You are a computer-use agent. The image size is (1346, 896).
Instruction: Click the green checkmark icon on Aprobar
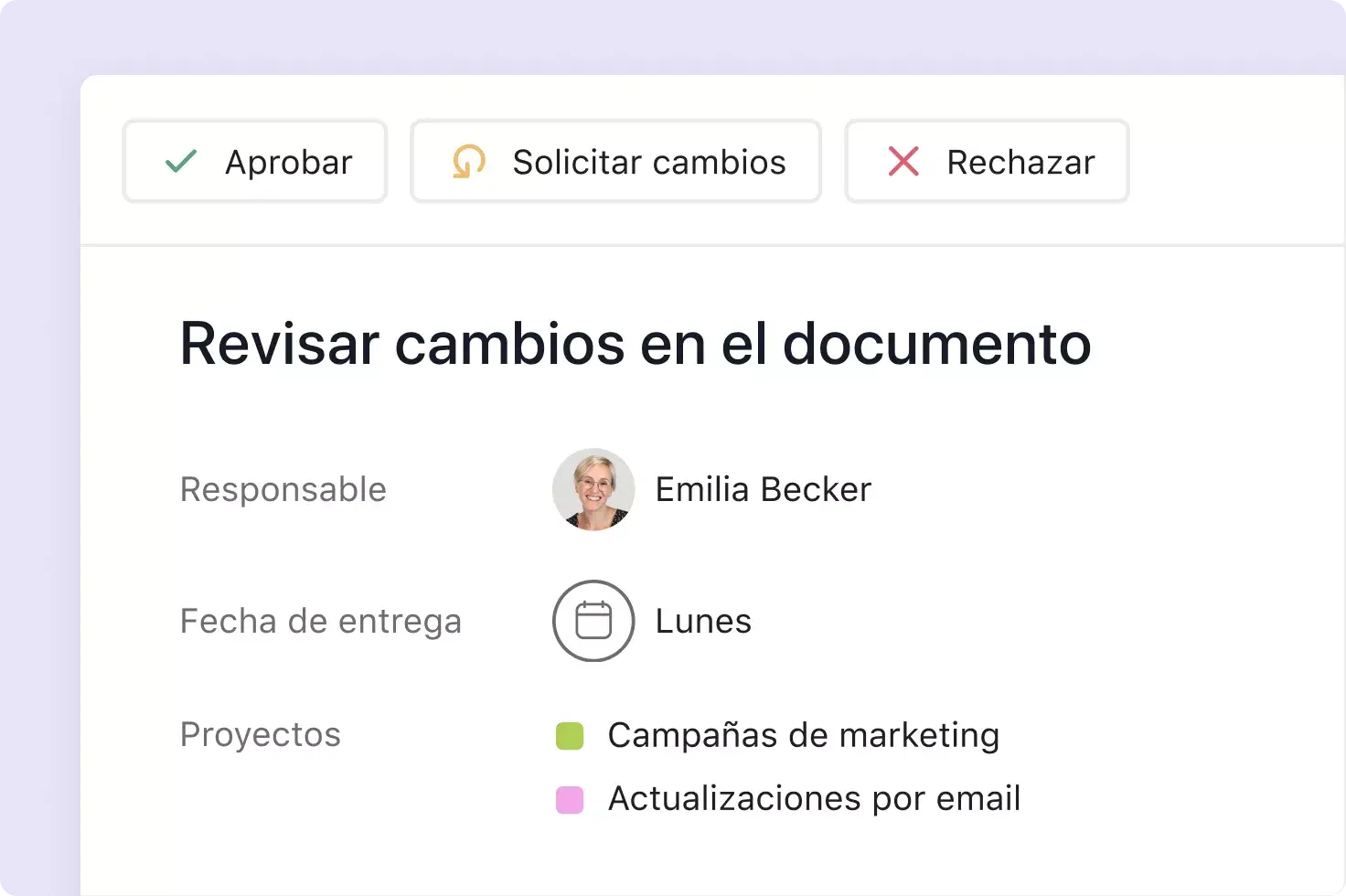coord(181,161)
